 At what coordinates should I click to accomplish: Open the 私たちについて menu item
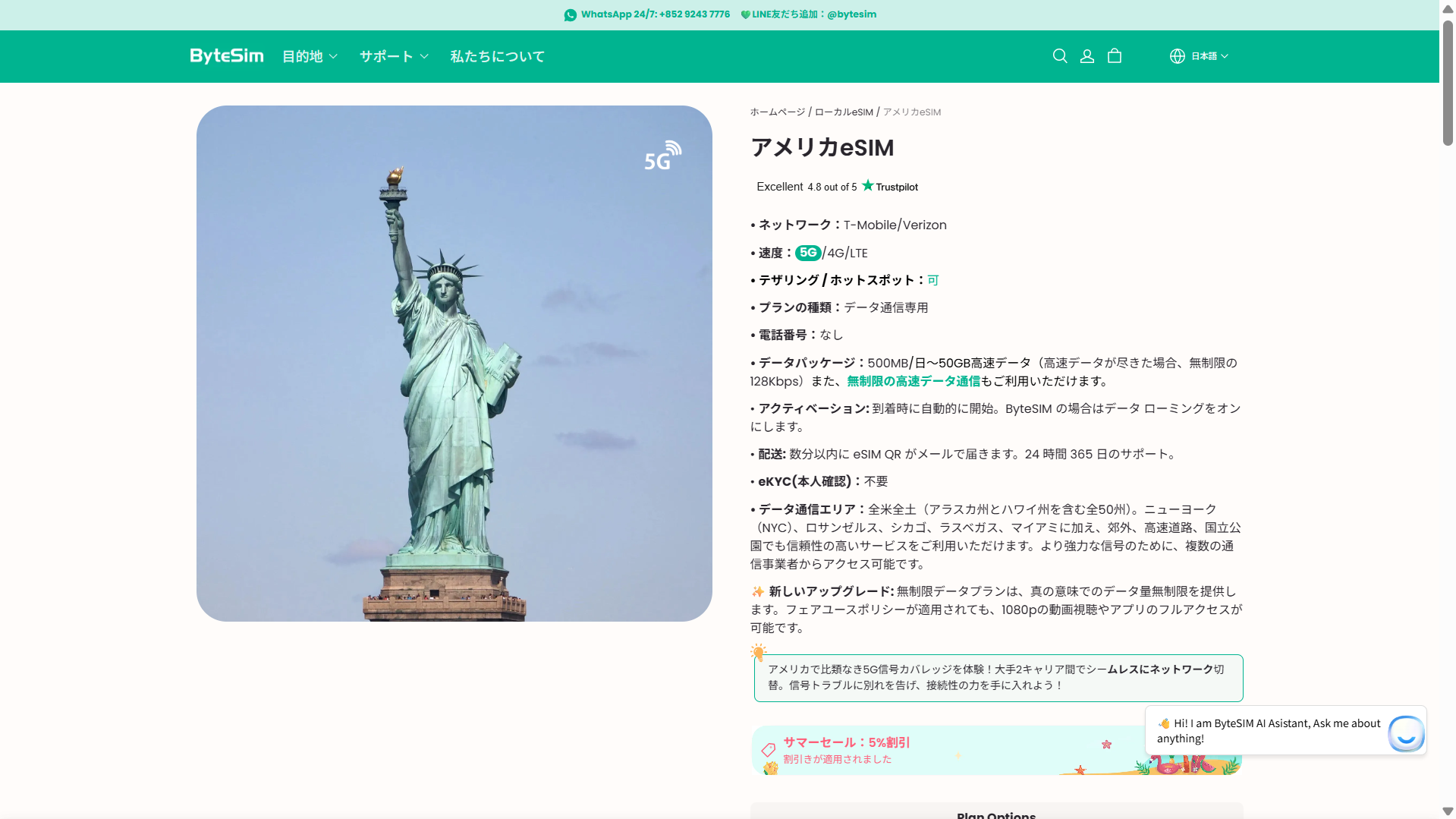(497, 57)
